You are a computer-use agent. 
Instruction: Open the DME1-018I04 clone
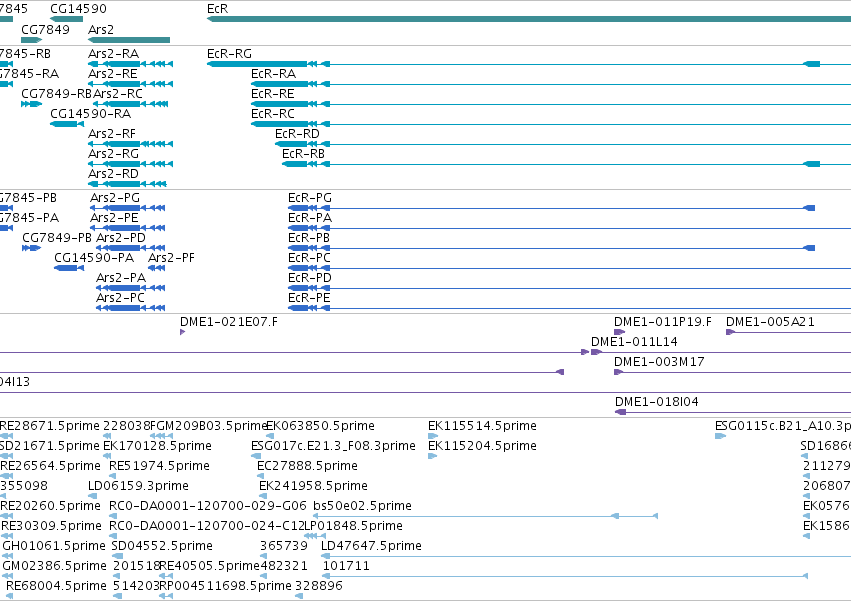click(657, 403)
